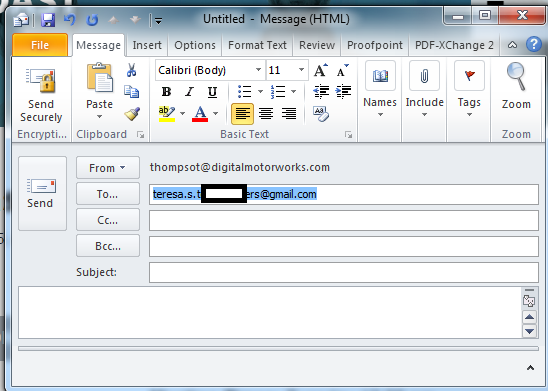Open font color dropdown arrow

[x=215, y=114]
